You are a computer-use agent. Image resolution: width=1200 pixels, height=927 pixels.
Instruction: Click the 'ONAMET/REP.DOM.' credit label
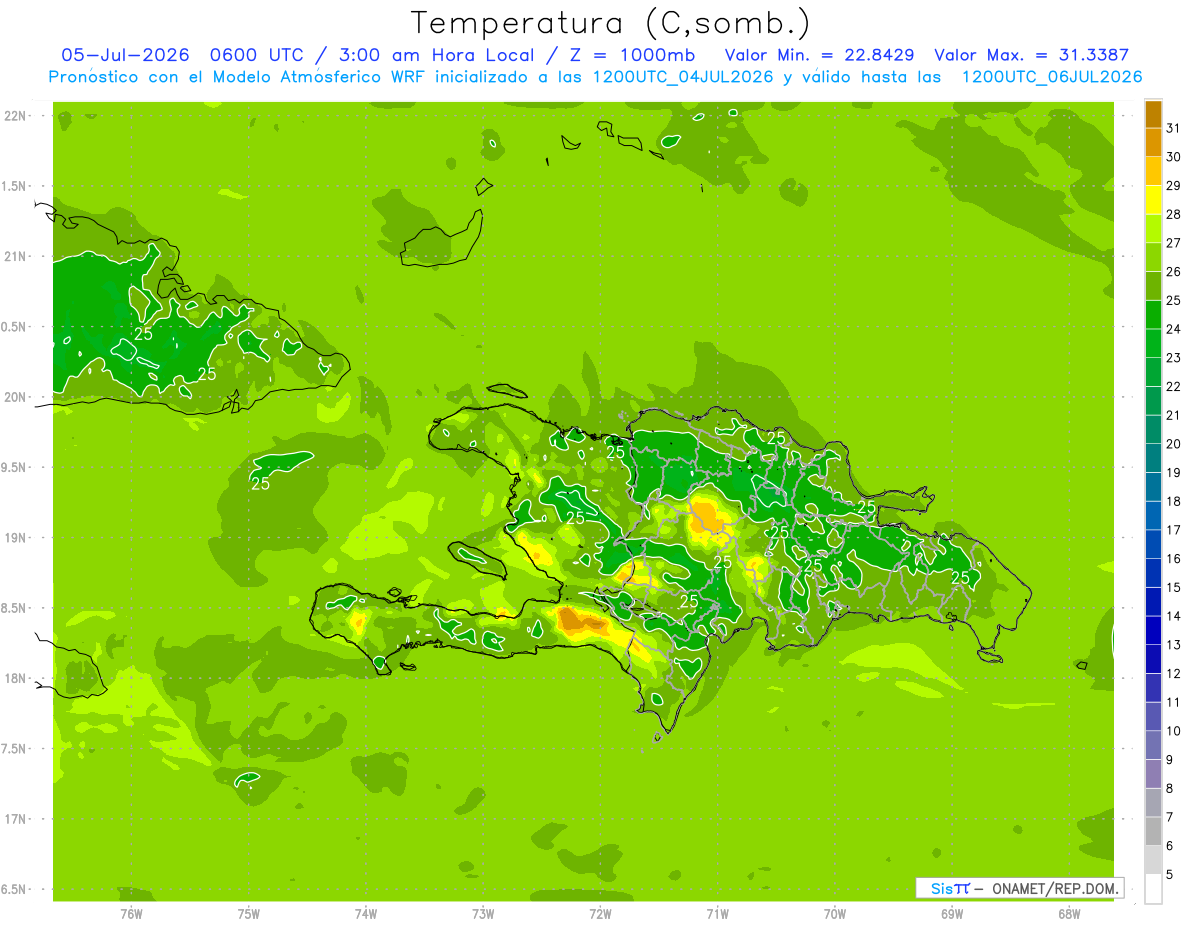tap(1054, 888)
